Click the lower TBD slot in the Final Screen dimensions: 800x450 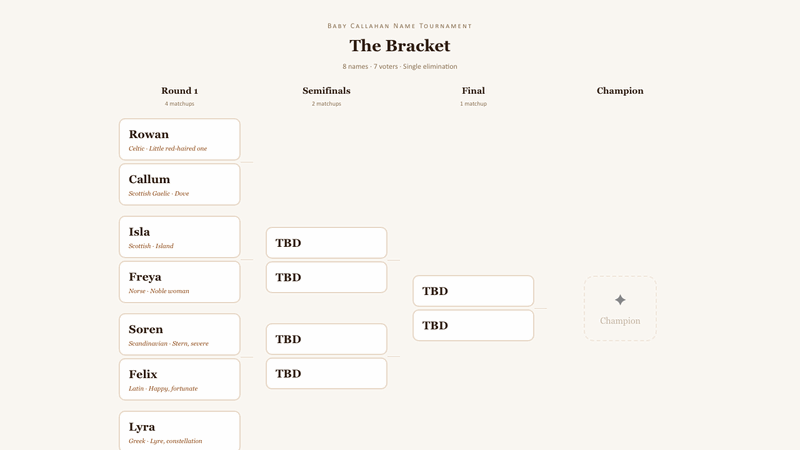coord(473,325)
